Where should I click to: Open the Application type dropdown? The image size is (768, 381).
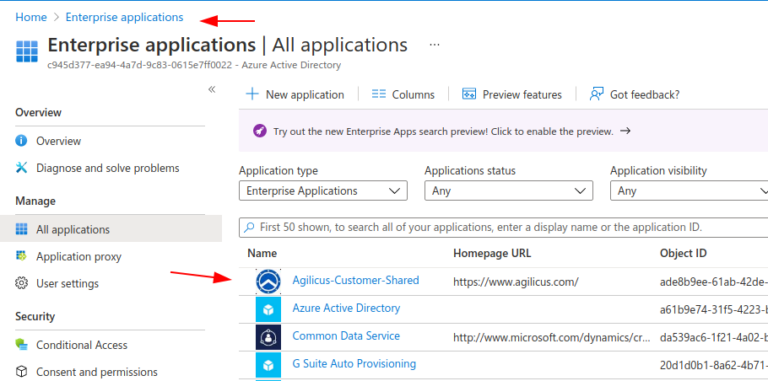tap(323, 190)
